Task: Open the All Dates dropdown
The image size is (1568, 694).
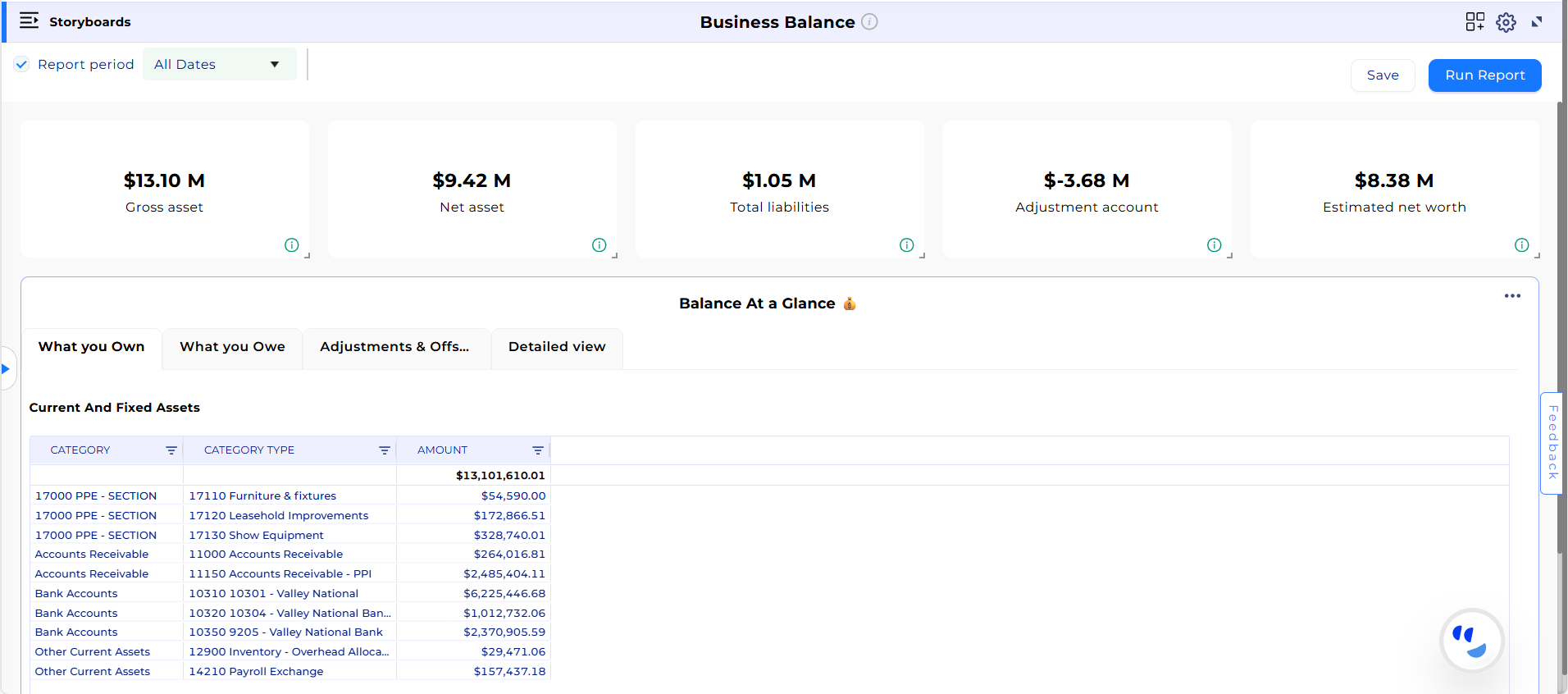Action: (219, 65)
